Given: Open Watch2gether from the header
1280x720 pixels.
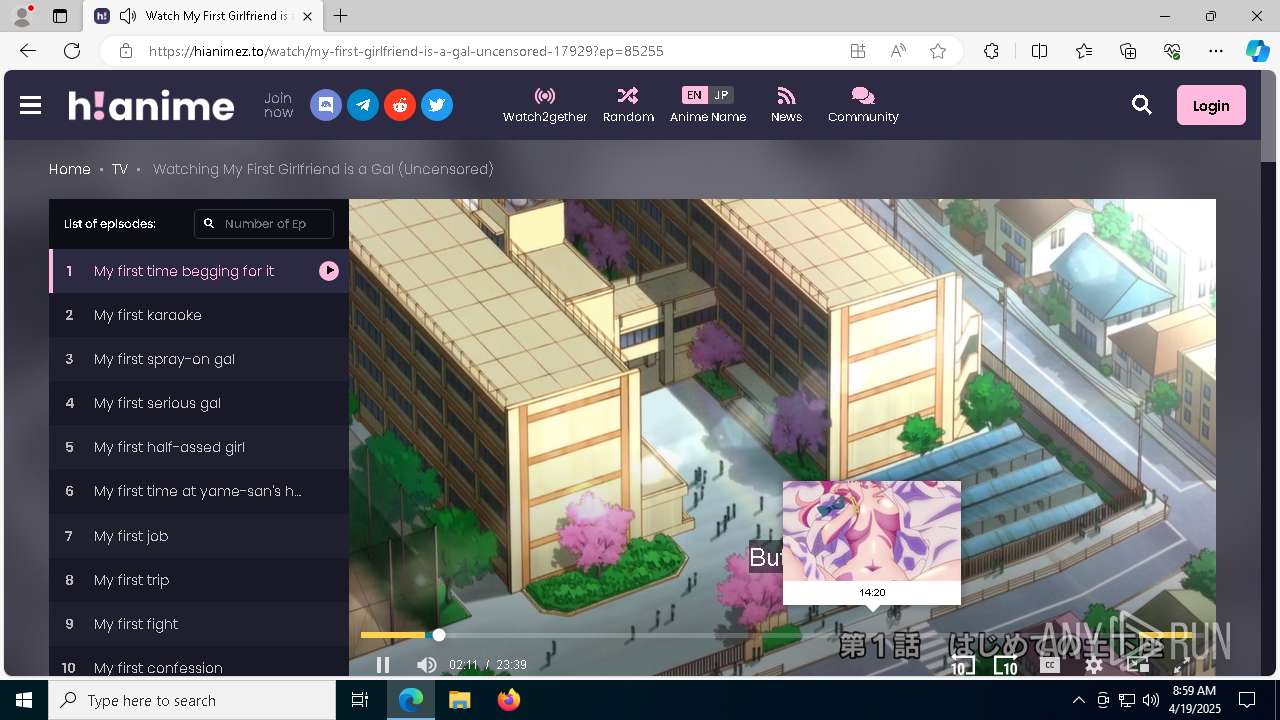Looking at the screenshot, I should (545, 105).
